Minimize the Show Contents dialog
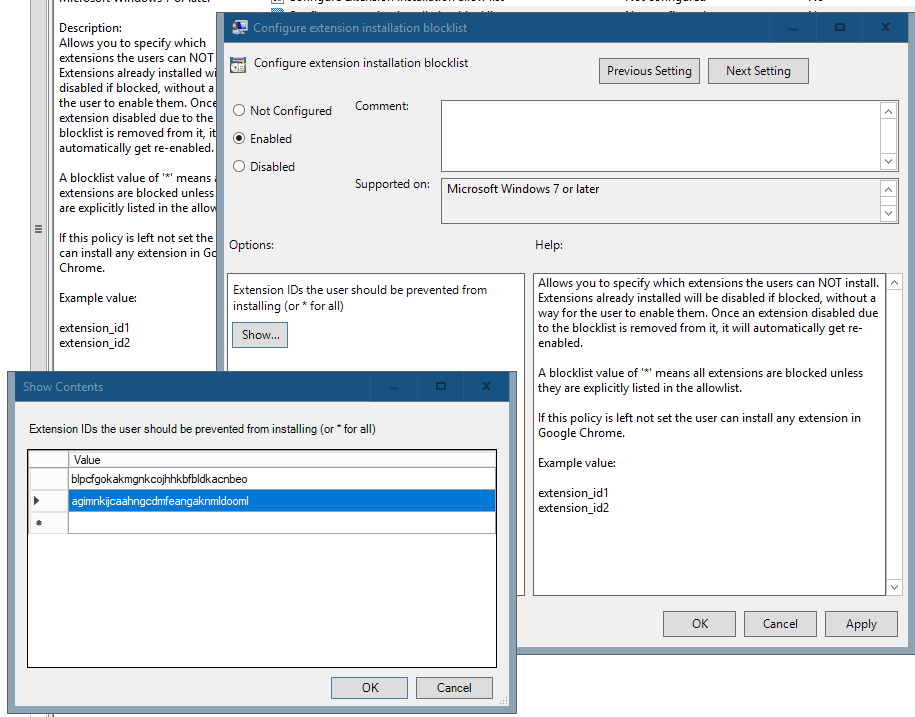Image resolution: width=915 pixels, height=717 pixels. pyautogui.click(x=394, y=386)
